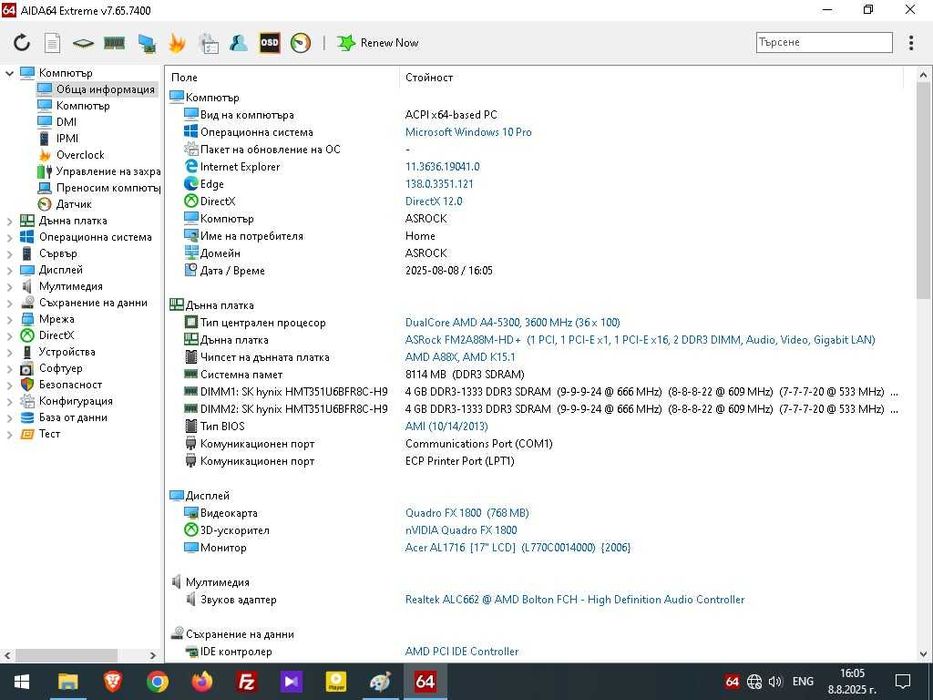Open the OSD panel icon

click(x=270, y=43)
